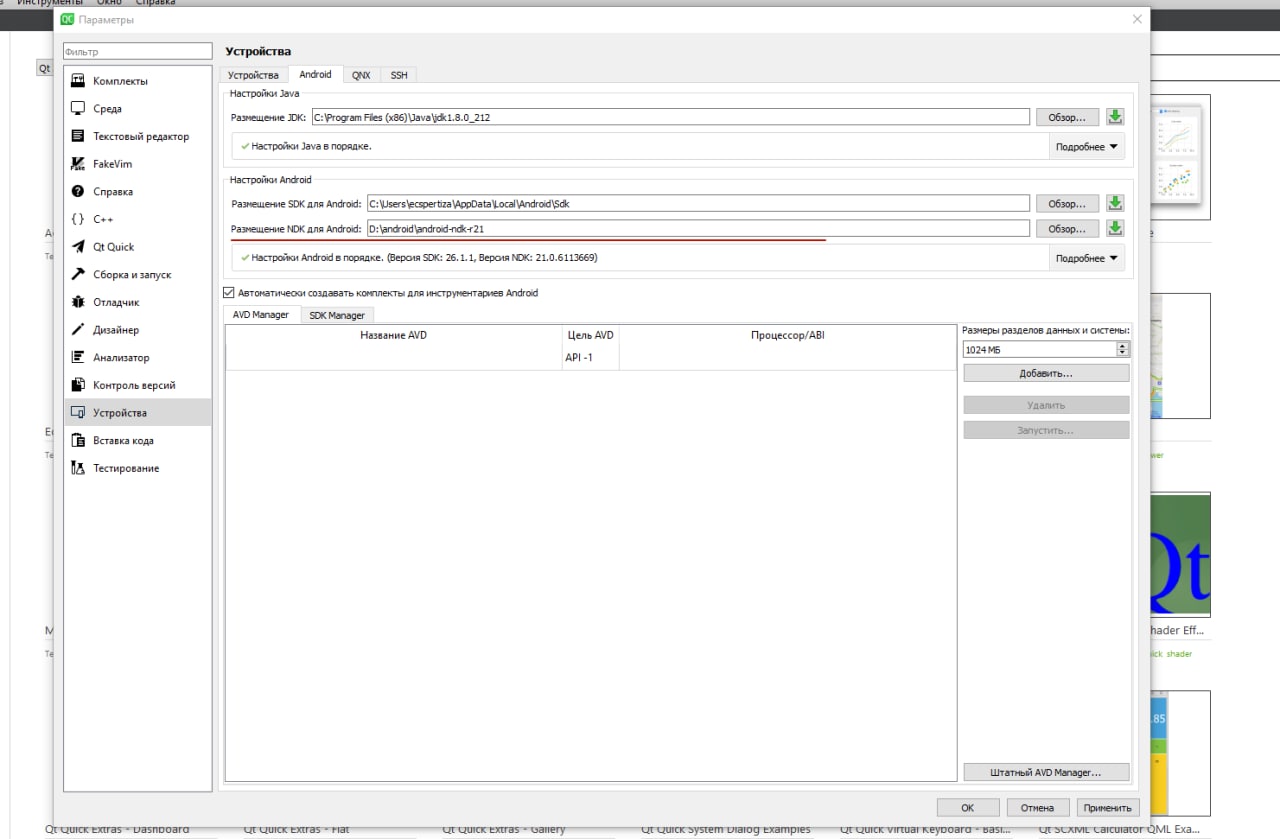Viewport: 1280px width, 839px height.
Task: Click the 1024 МБ partition size field
Action: (x=1040, y=350)
